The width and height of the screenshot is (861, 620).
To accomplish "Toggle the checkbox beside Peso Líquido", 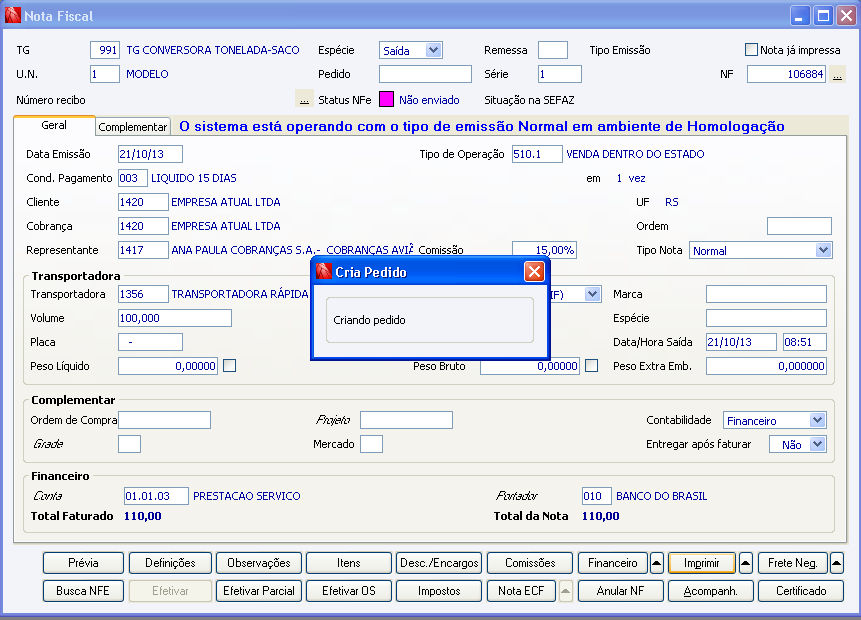I will (x=230, y=365).
